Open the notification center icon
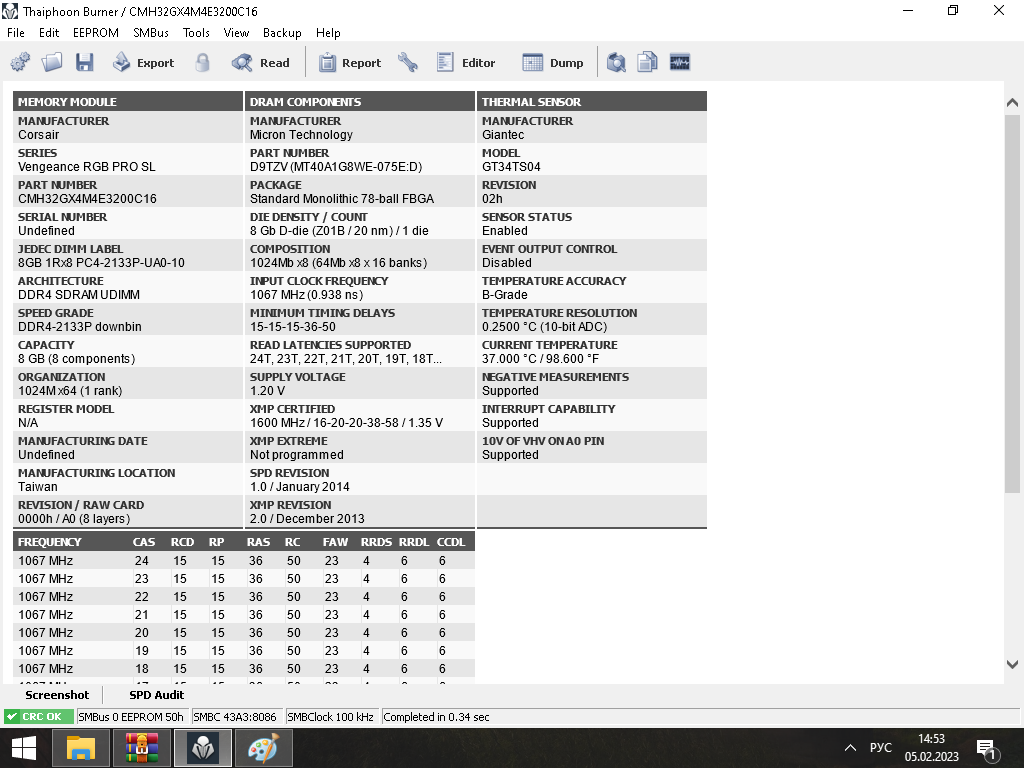This screenshot has width=1024, height=768. tap(985, 748)
